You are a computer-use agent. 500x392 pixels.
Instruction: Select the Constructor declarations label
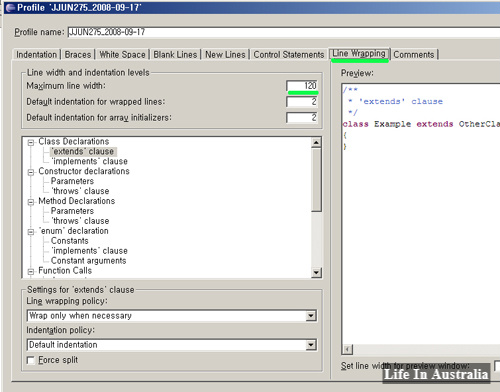point(84,171)
